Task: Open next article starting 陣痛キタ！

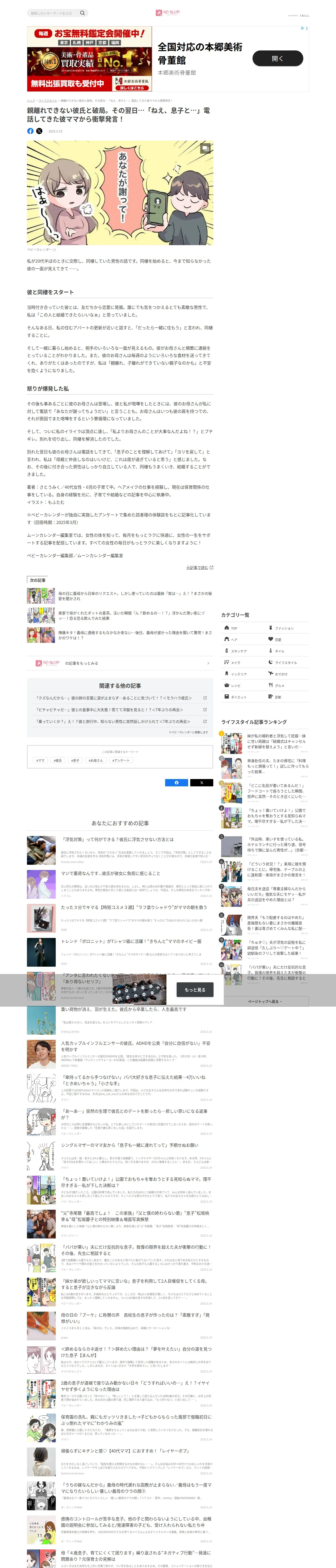Action: (120, 635)
